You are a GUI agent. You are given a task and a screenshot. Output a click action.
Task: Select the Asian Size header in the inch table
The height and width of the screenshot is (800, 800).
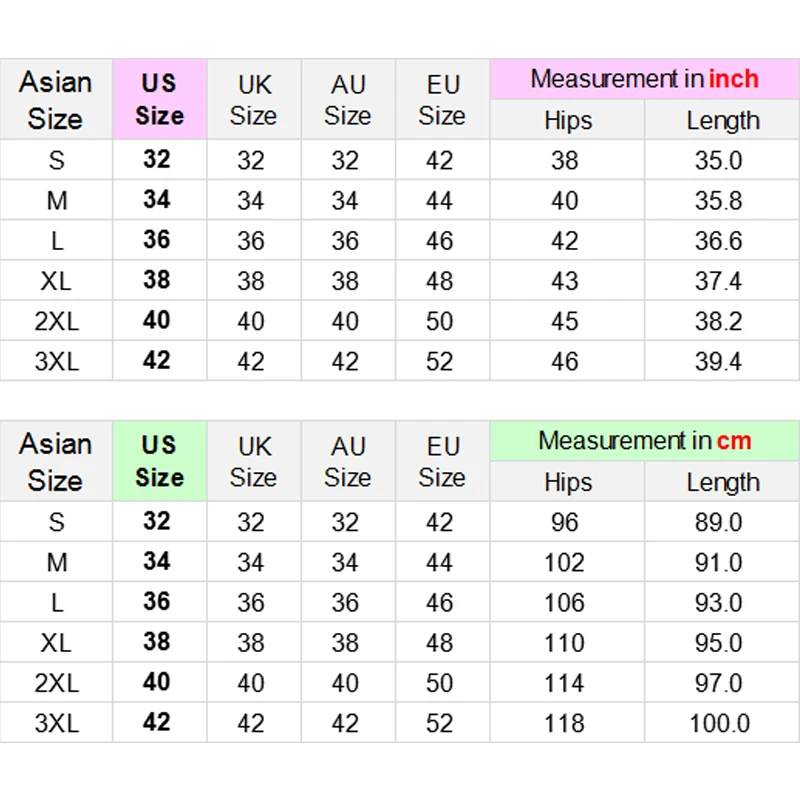click(56, 100)
